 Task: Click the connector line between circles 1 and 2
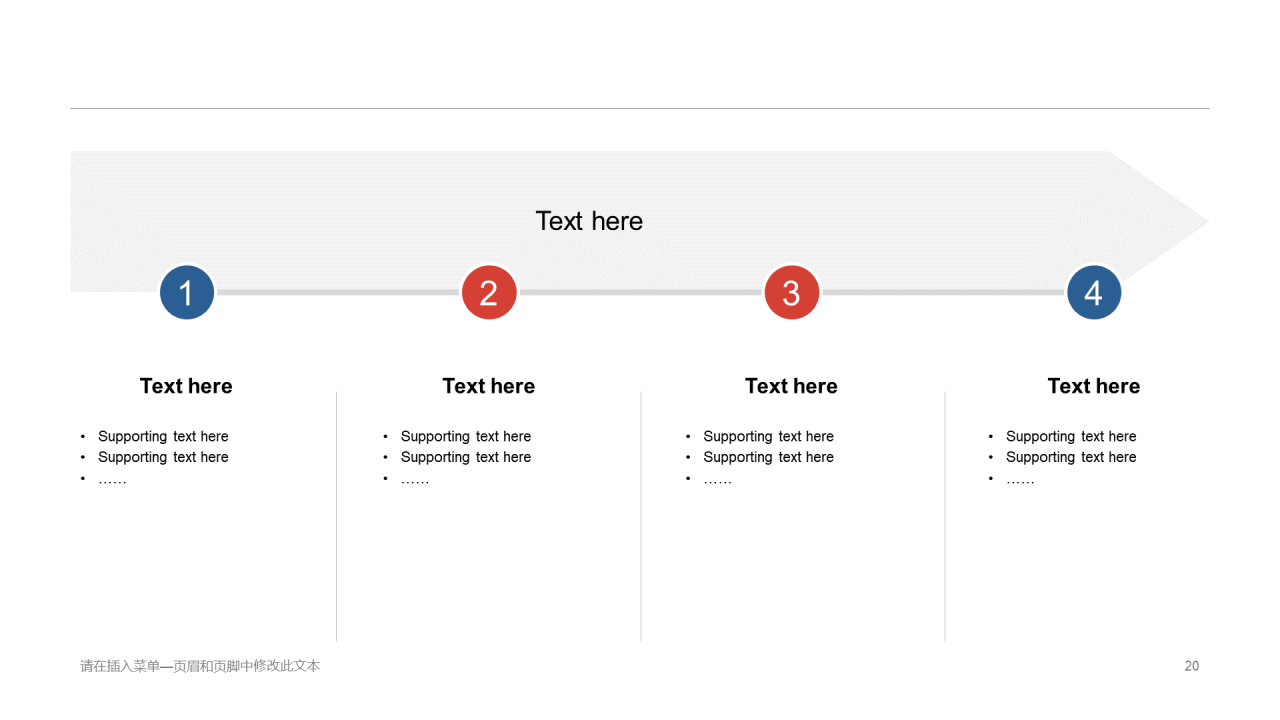(x=338, y=292)
